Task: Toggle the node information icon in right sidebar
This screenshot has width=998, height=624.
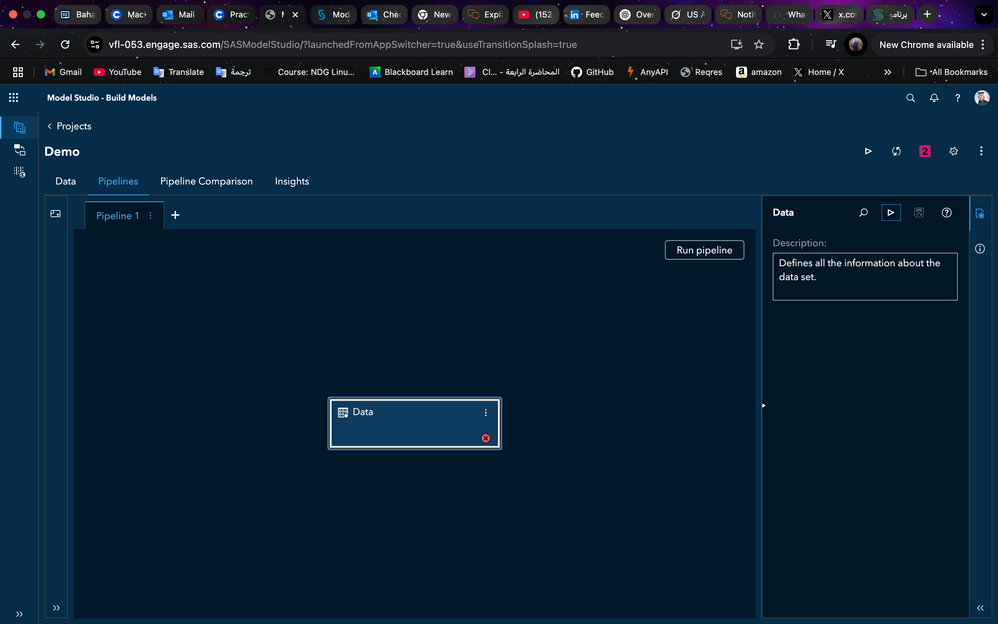Action: pos(980,249)
